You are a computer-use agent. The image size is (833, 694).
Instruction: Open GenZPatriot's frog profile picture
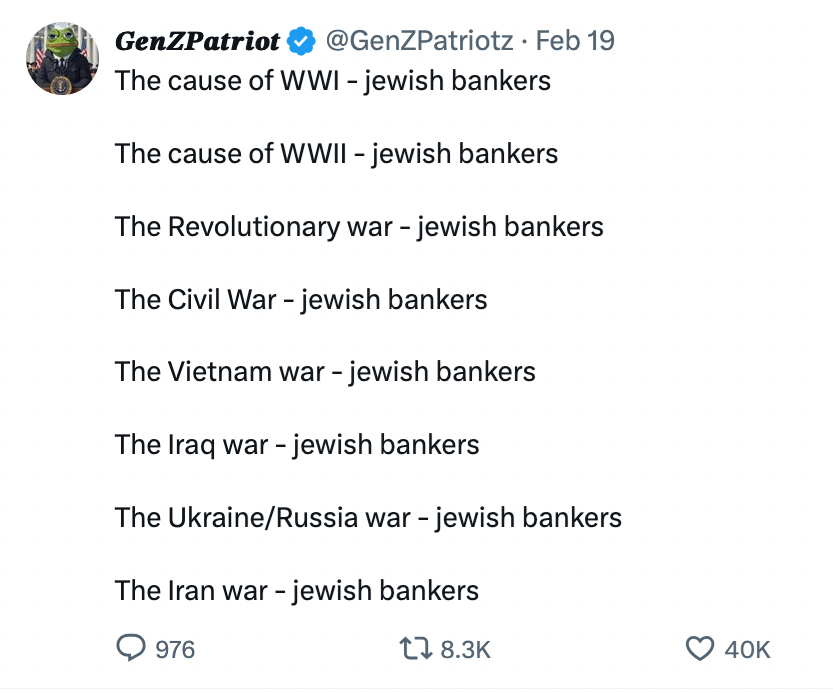pyautogui.click(x=62, y=60)
